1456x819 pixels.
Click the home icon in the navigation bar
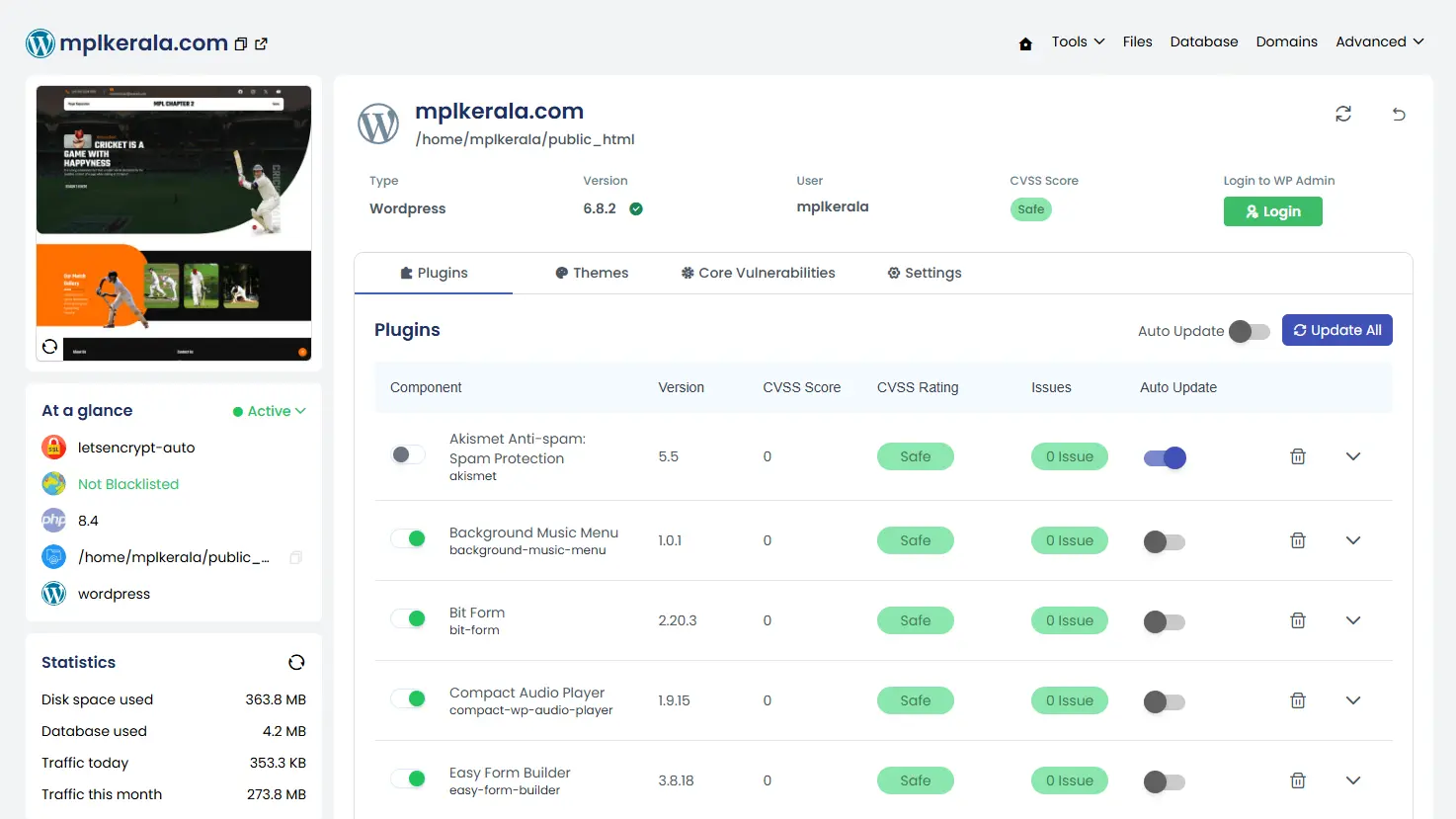tap(1025, 42)
